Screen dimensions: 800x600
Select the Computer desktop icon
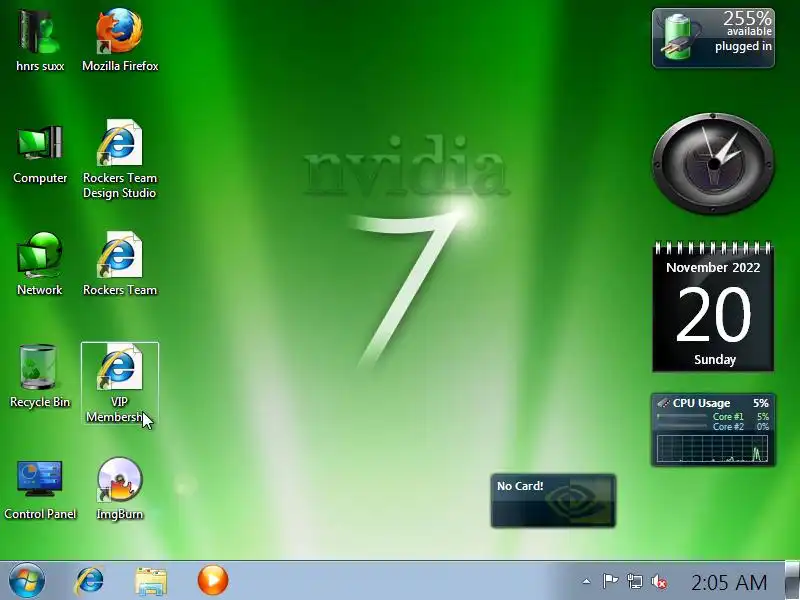click(x=40, y=153)
